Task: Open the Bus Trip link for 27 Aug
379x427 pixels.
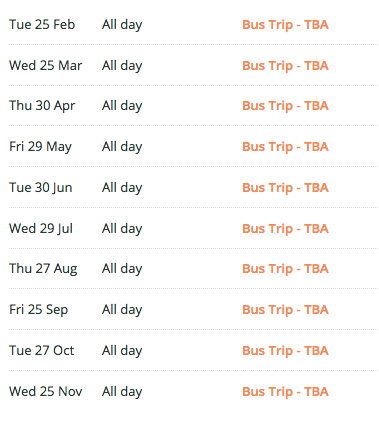Action: [x=285, y=269]
